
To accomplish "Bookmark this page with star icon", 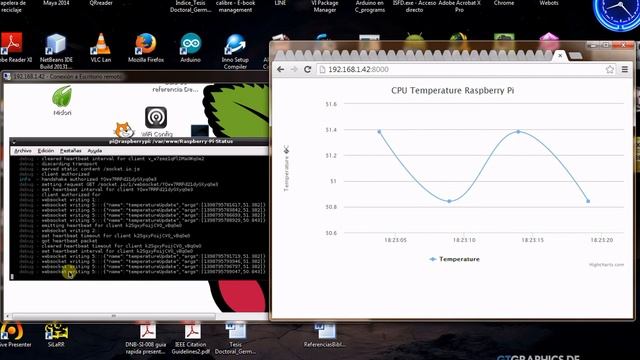I will [x=610, y=69].
